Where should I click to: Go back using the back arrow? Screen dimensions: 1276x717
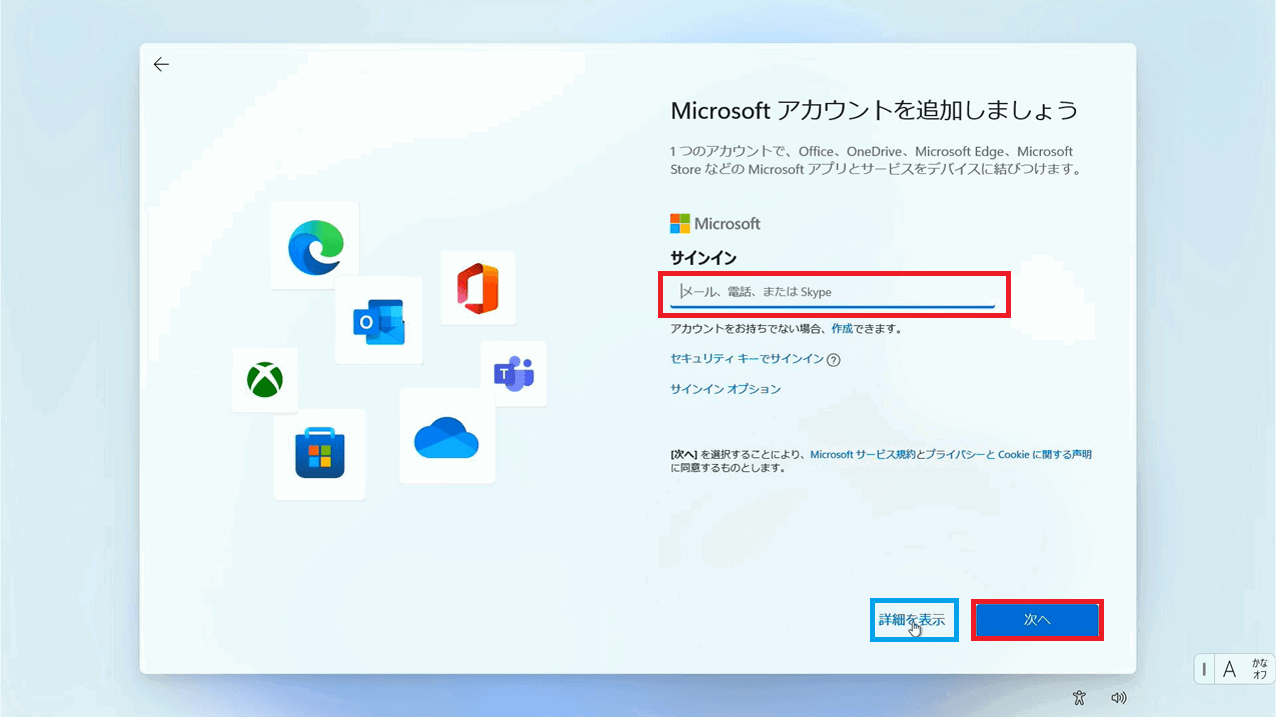[161, 65]
